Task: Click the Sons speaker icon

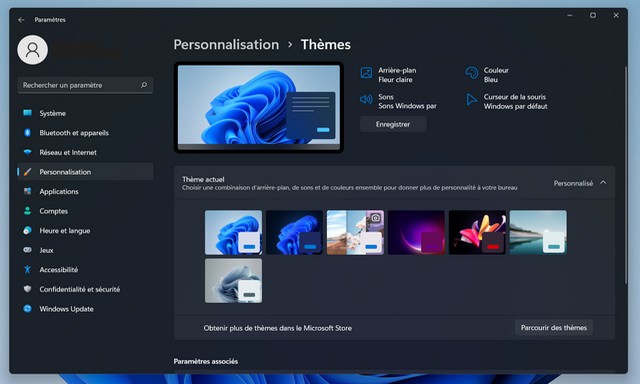Action: click(366, 99)
